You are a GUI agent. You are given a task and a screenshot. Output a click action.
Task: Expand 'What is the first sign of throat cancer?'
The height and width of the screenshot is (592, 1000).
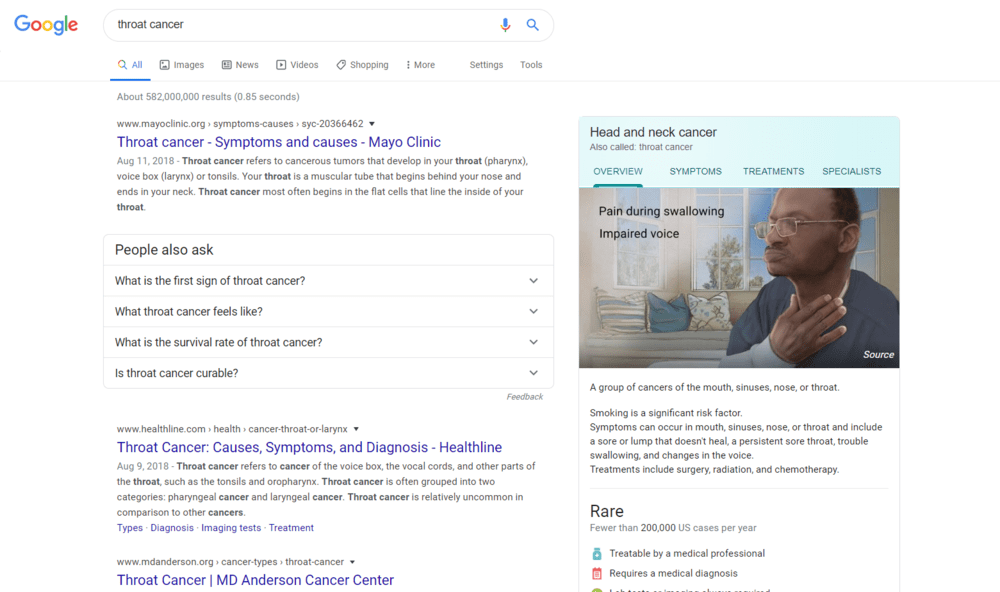coord(328,281)
